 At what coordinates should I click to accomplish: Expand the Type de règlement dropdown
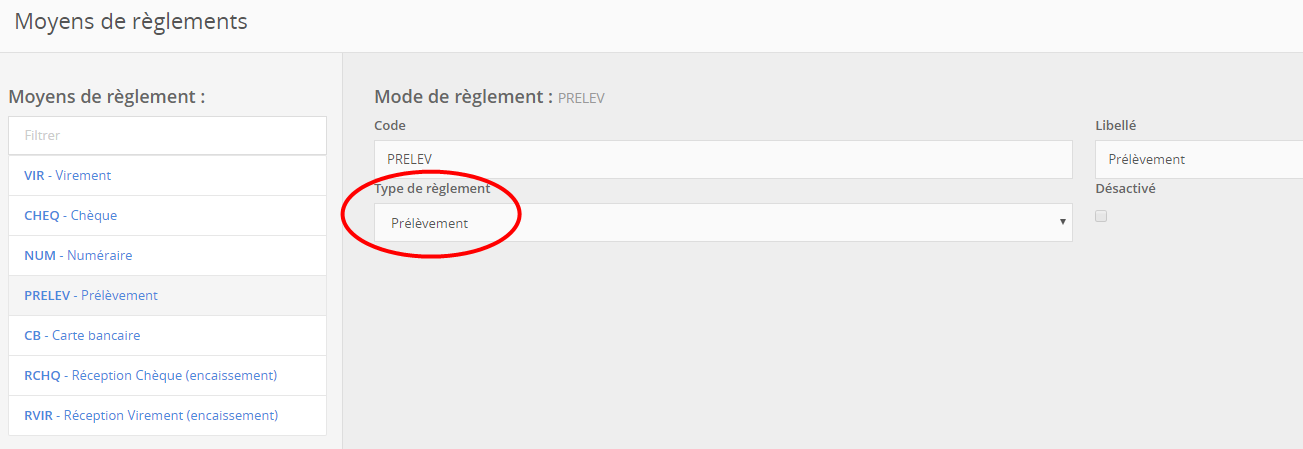(x=722, y=223)
